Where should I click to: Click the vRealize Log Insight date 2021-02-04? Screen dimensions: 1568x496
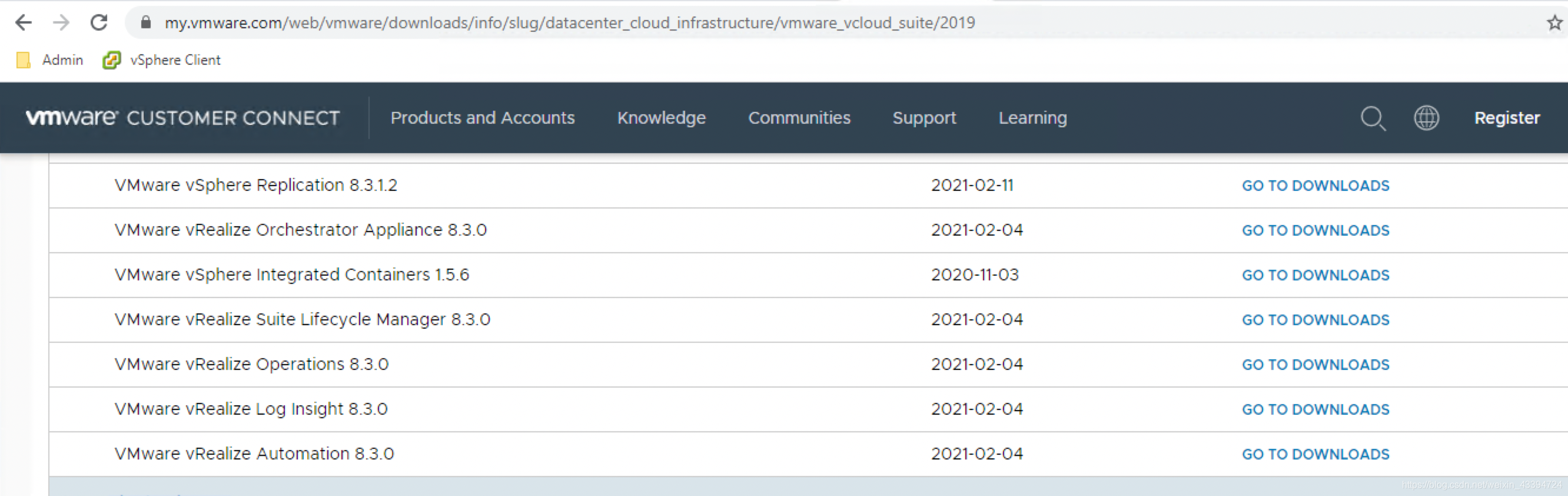977,409
